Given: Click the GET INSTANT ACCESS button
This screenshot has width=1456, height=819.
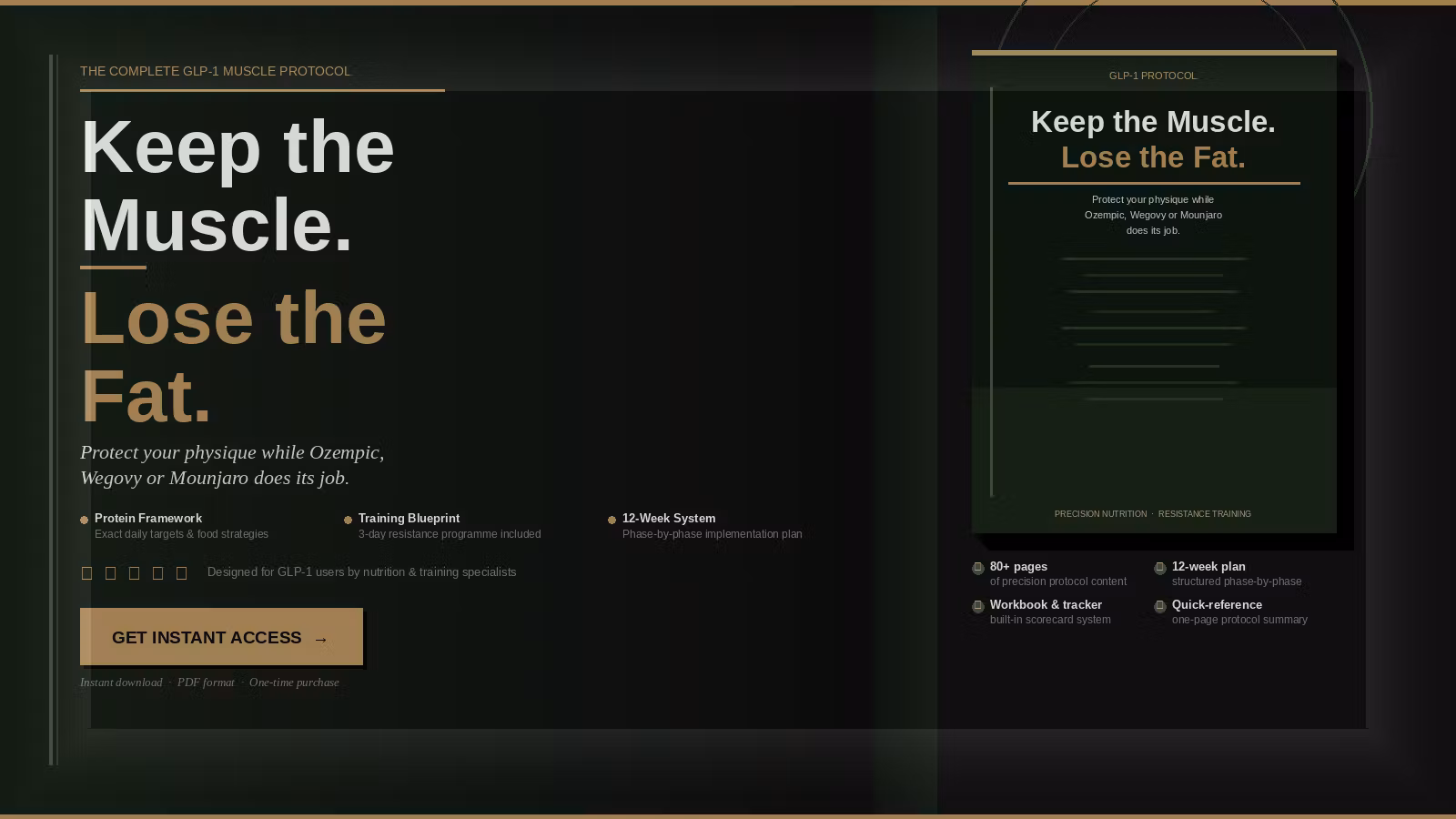Looking at the screenshot, I should tap(221, 636).
